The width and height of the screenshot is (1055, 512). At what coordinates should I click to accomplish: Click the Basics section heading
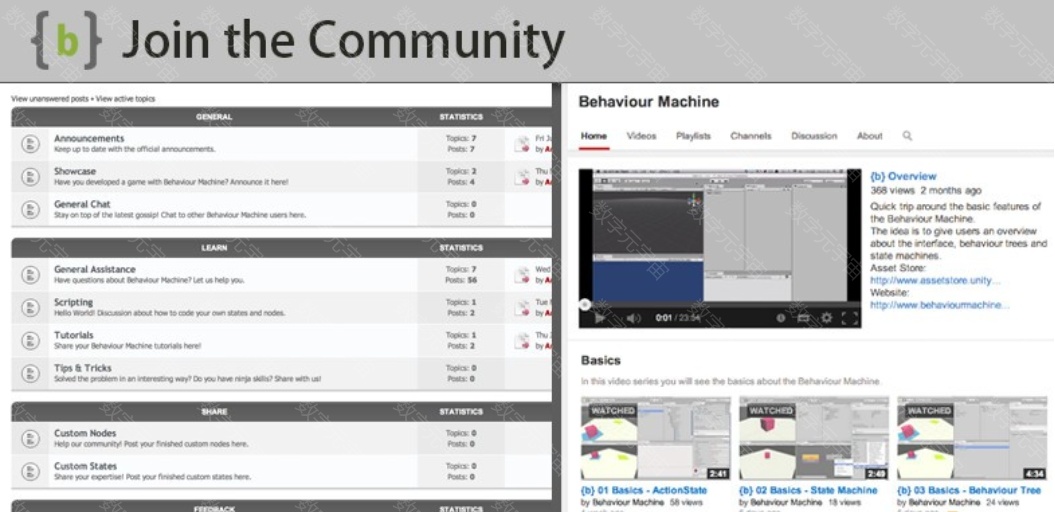[x=601, y=361]
